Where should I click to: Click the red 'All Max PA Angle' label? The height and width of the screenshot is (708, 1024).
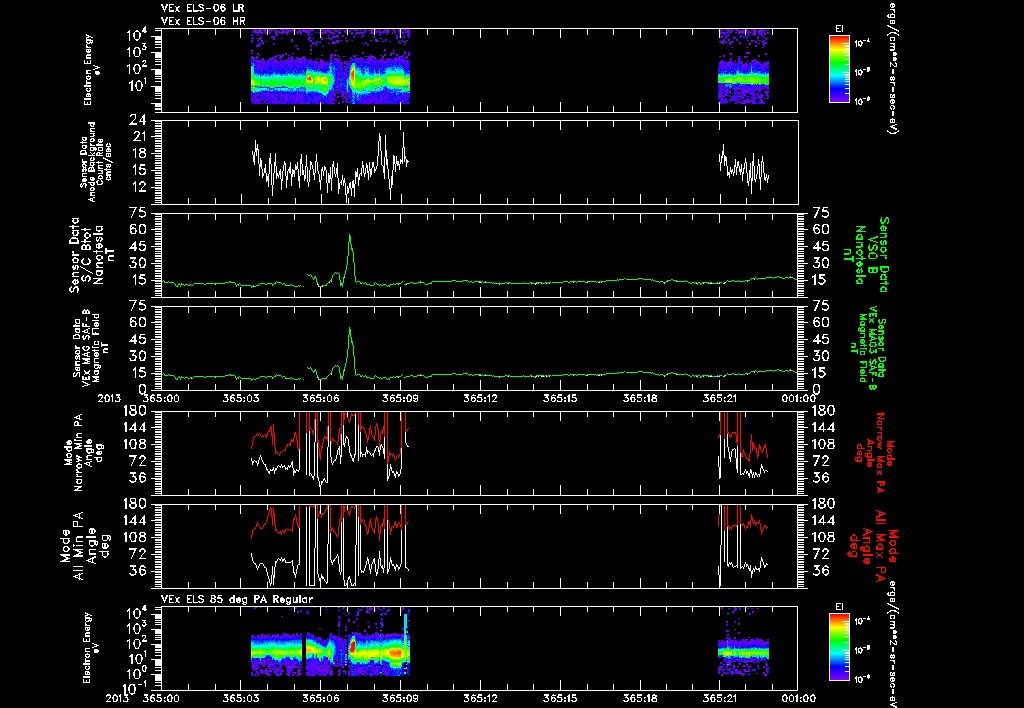coord(874,544)
